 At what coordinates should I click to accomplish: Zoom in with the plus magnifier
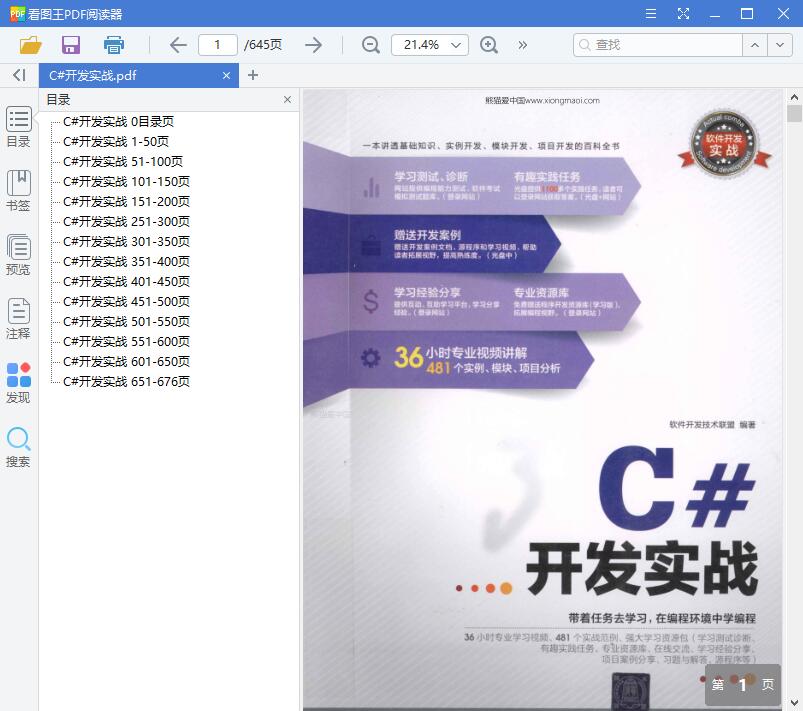[x=489, y=45]
